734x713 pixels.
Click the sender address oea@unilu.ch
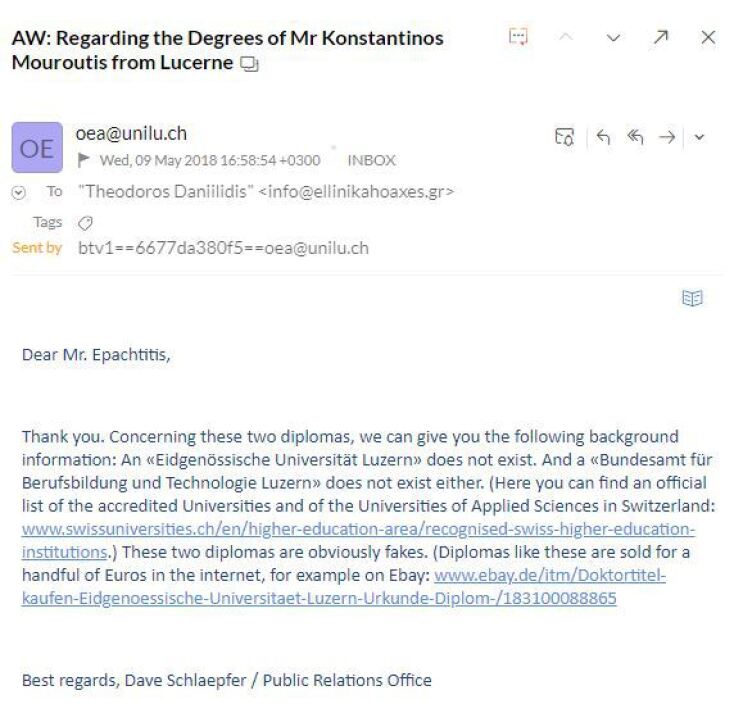pyautogui.click(x=131, y=134)
